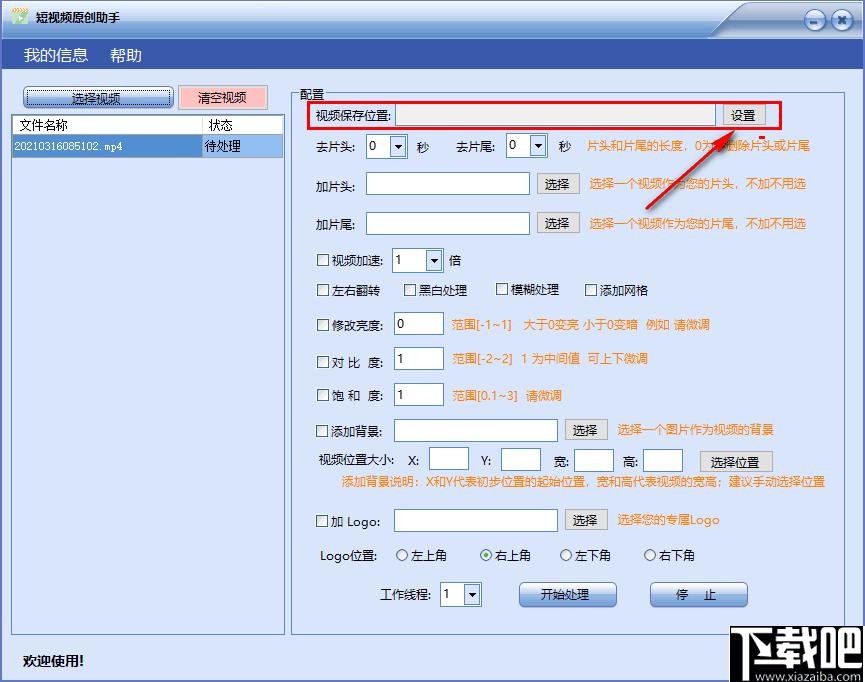
Task: Focus the 加片头 file path field
Action: click(x=447, y=184)
